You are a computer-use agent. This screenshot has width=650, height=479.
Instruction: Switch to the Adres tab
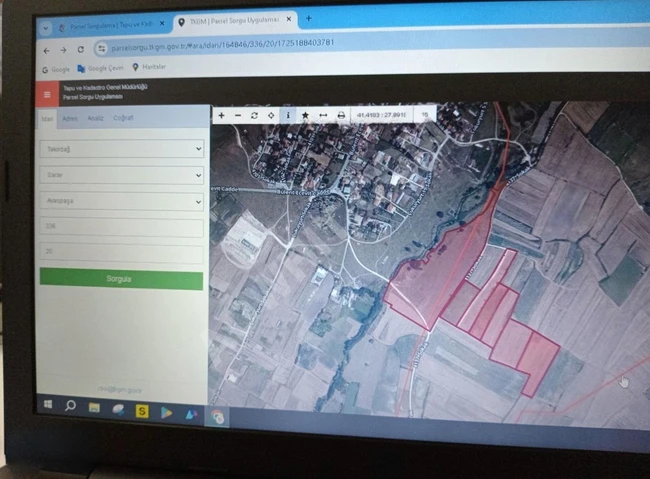pyautogui.click(x=70, y=119)
